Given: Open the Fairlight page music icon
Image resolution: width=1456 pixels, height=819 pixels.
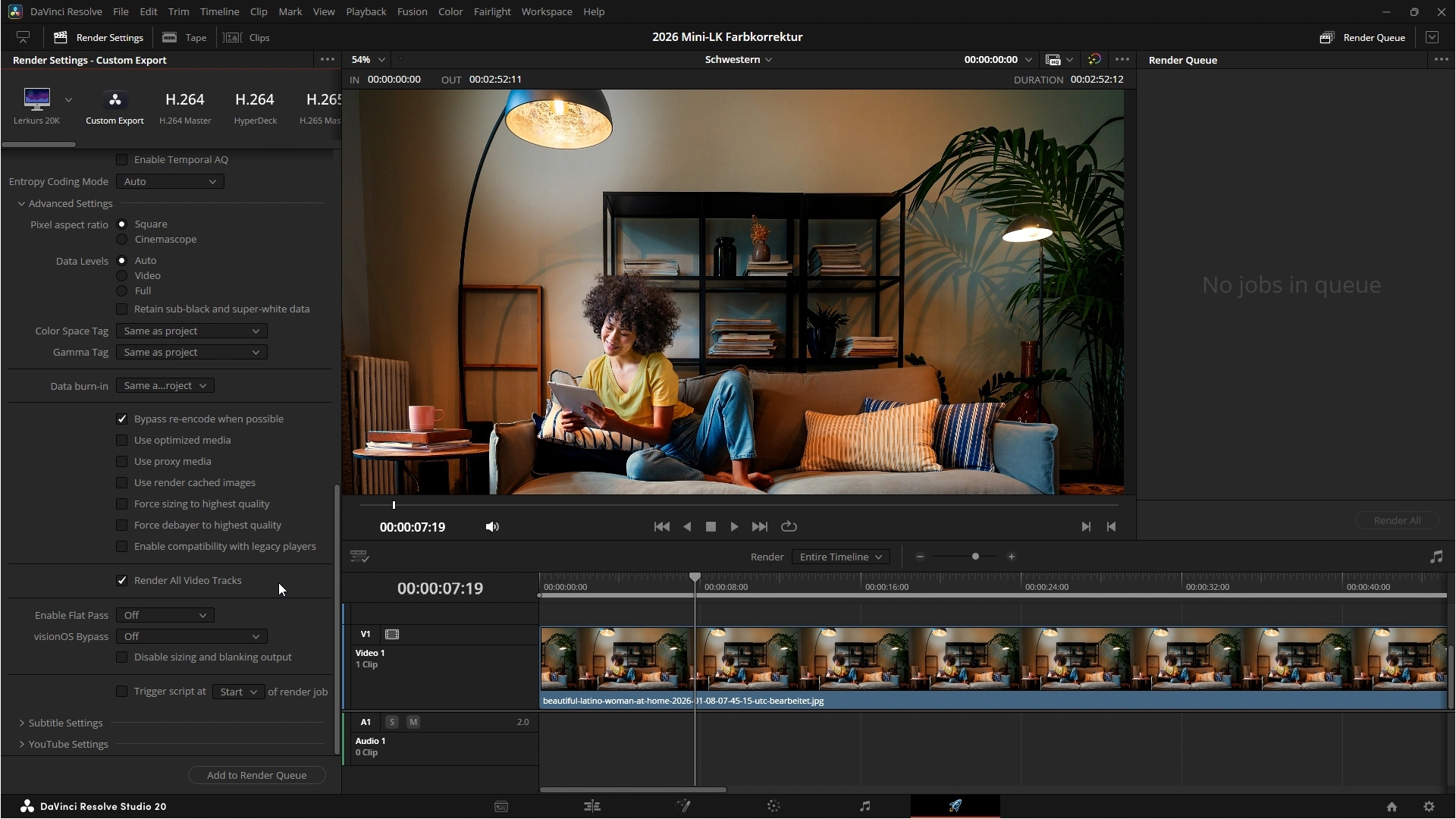Looking at the screenshot, I should 864,806.
